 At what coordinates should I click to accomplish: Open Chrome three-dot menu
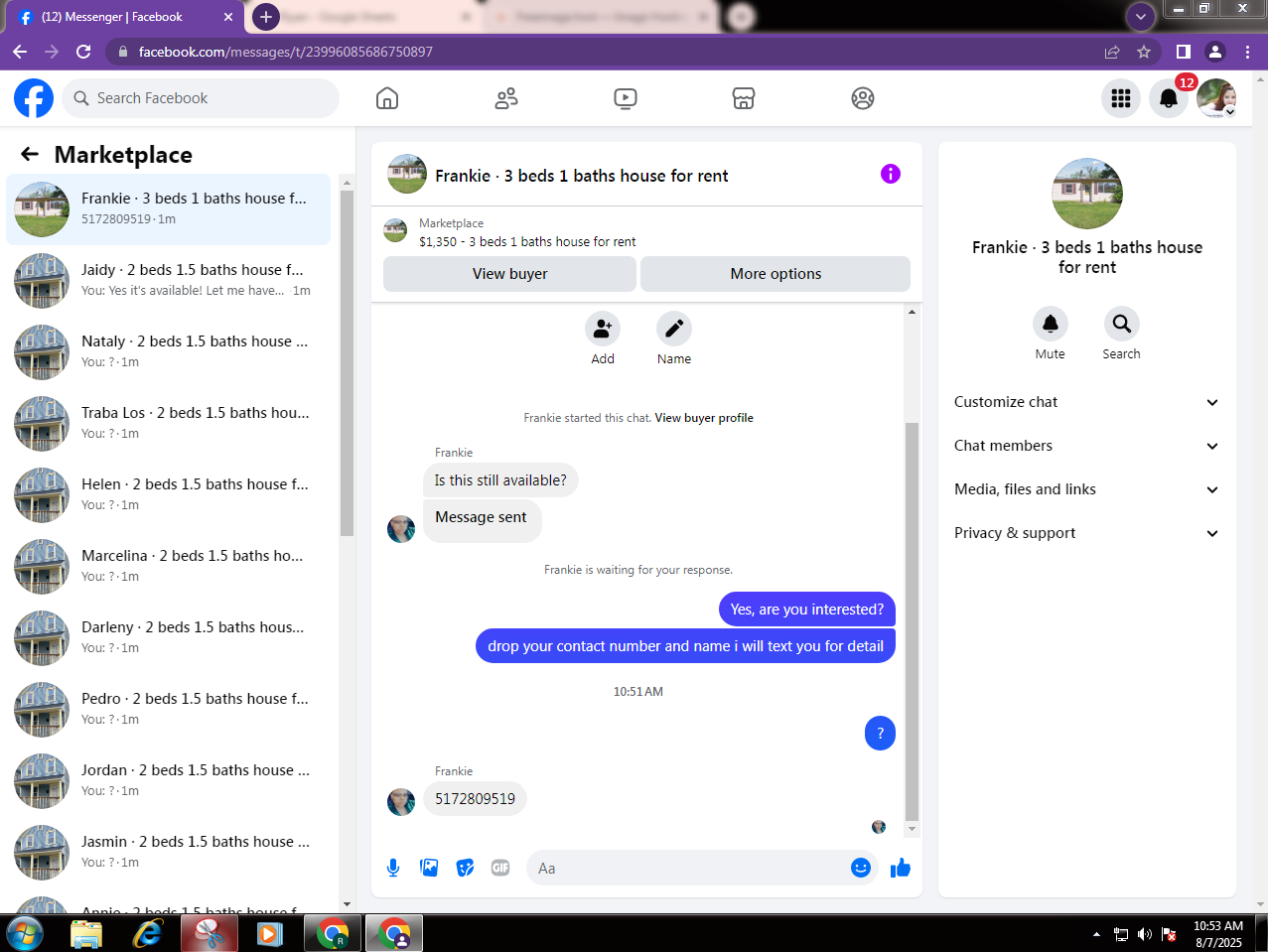[x=1247, y=52]
